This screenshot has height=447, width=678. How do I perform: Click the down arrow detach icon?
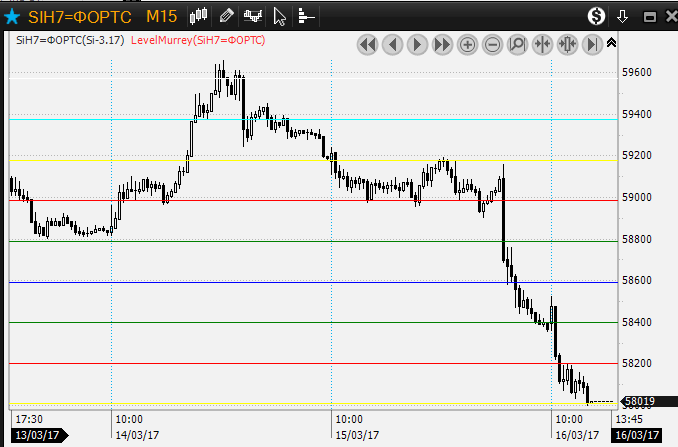[x=622, y=16]
